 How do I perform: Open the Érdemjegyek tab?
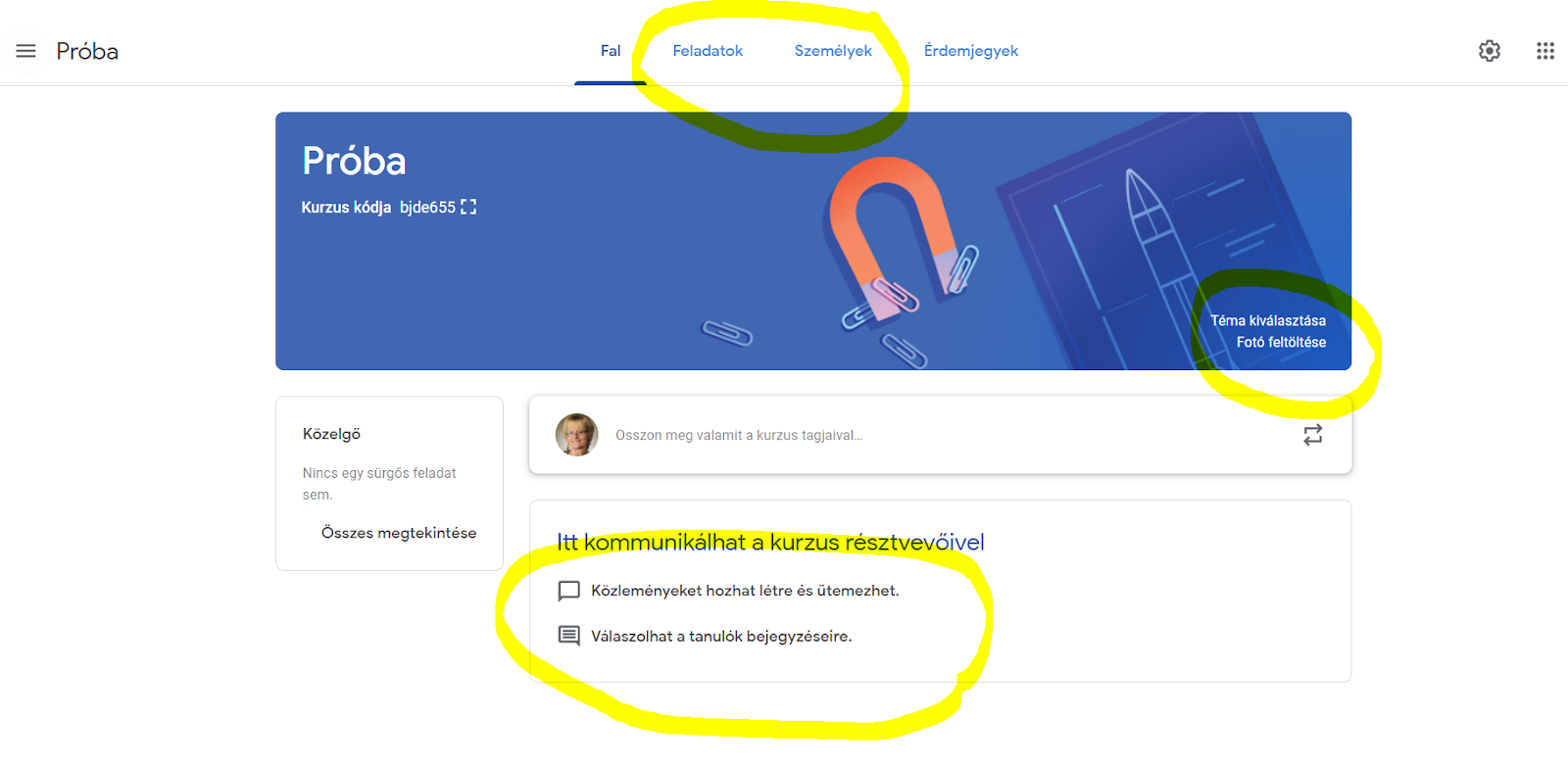coord(971,51)
